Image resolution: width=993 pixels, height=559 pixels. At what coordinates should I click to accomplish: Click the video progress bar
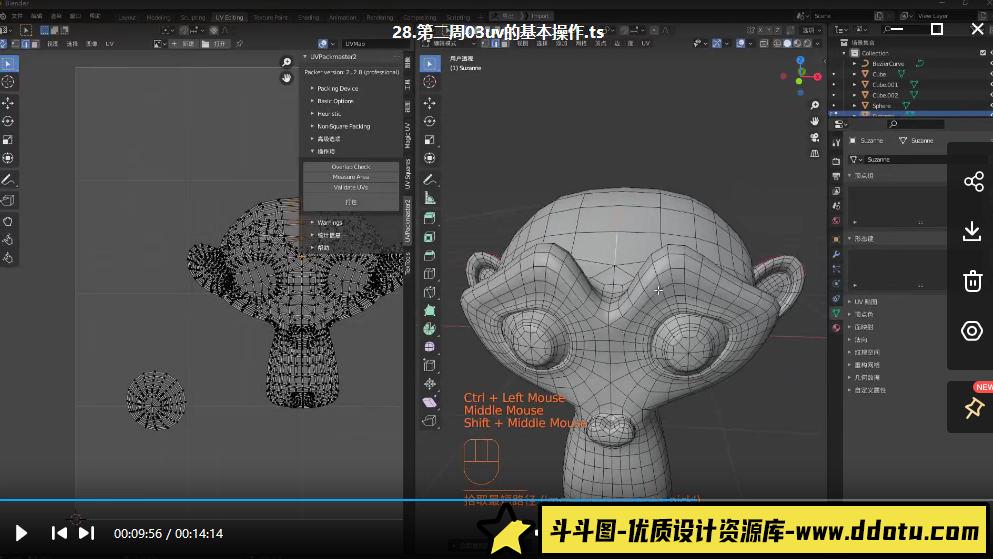[x=496, y=500]
